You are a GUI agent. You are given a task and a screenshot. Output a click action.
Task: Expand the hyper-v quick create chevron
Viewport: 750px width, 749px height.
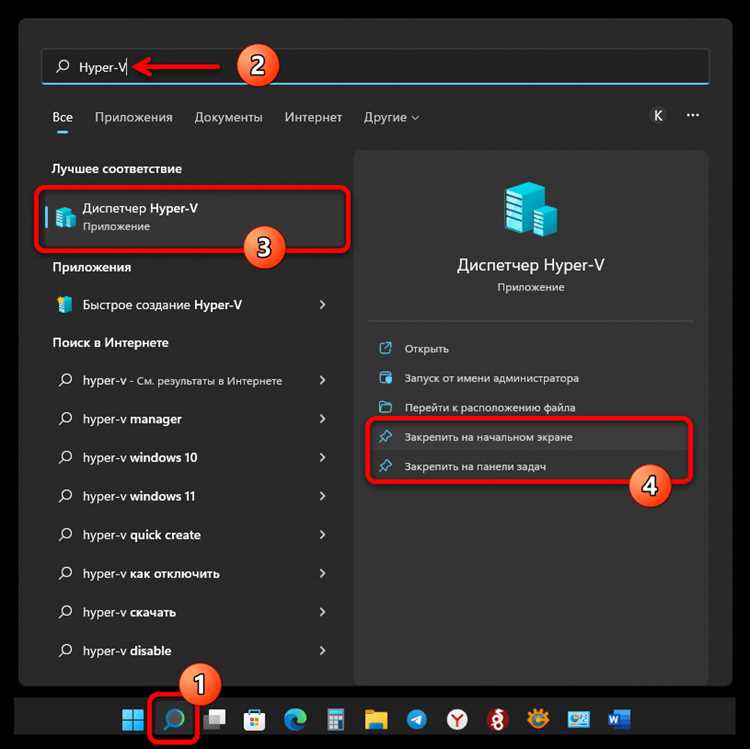click(x=322, y=535)
